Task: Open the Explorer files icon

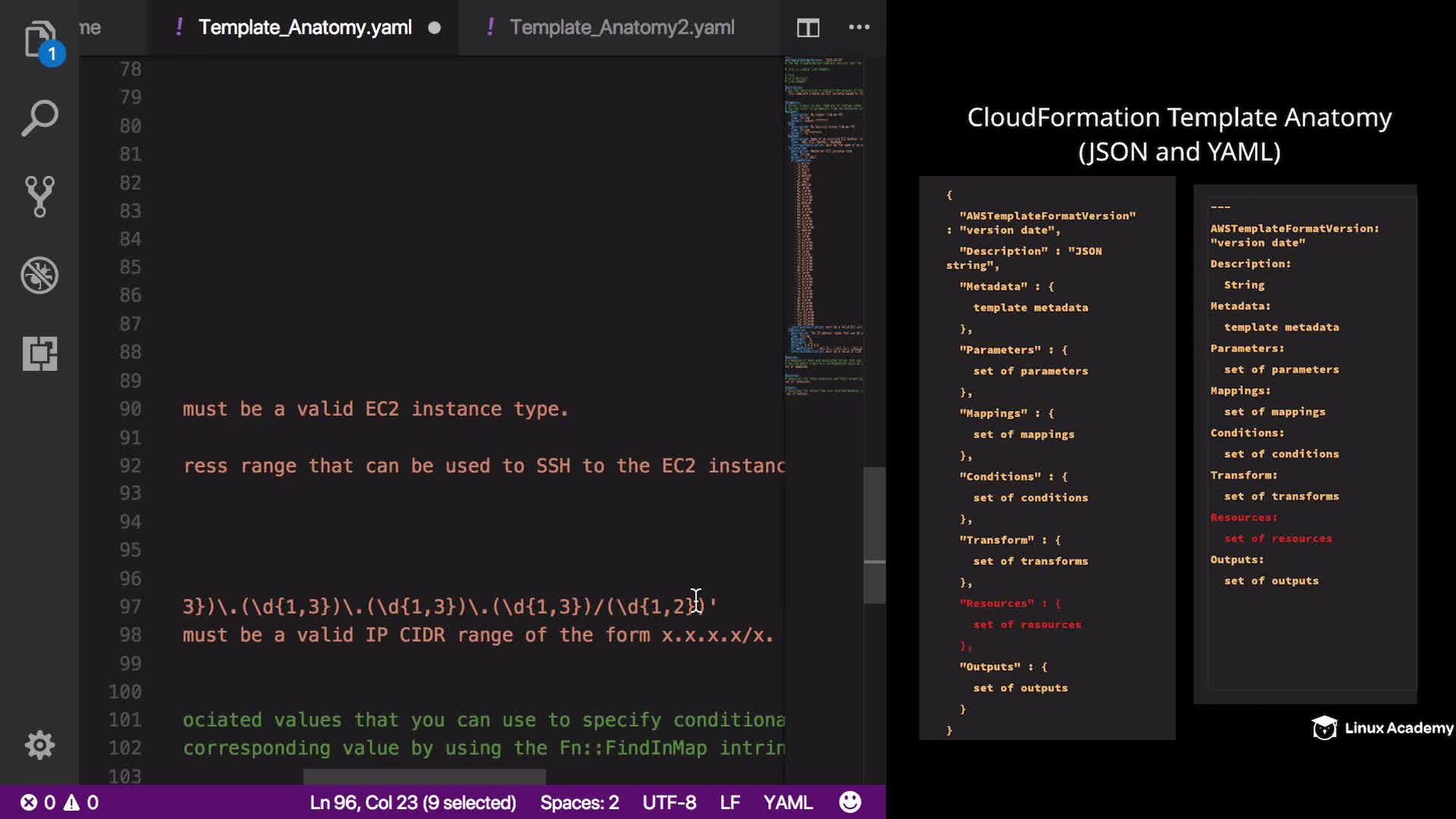Action: 39,39
